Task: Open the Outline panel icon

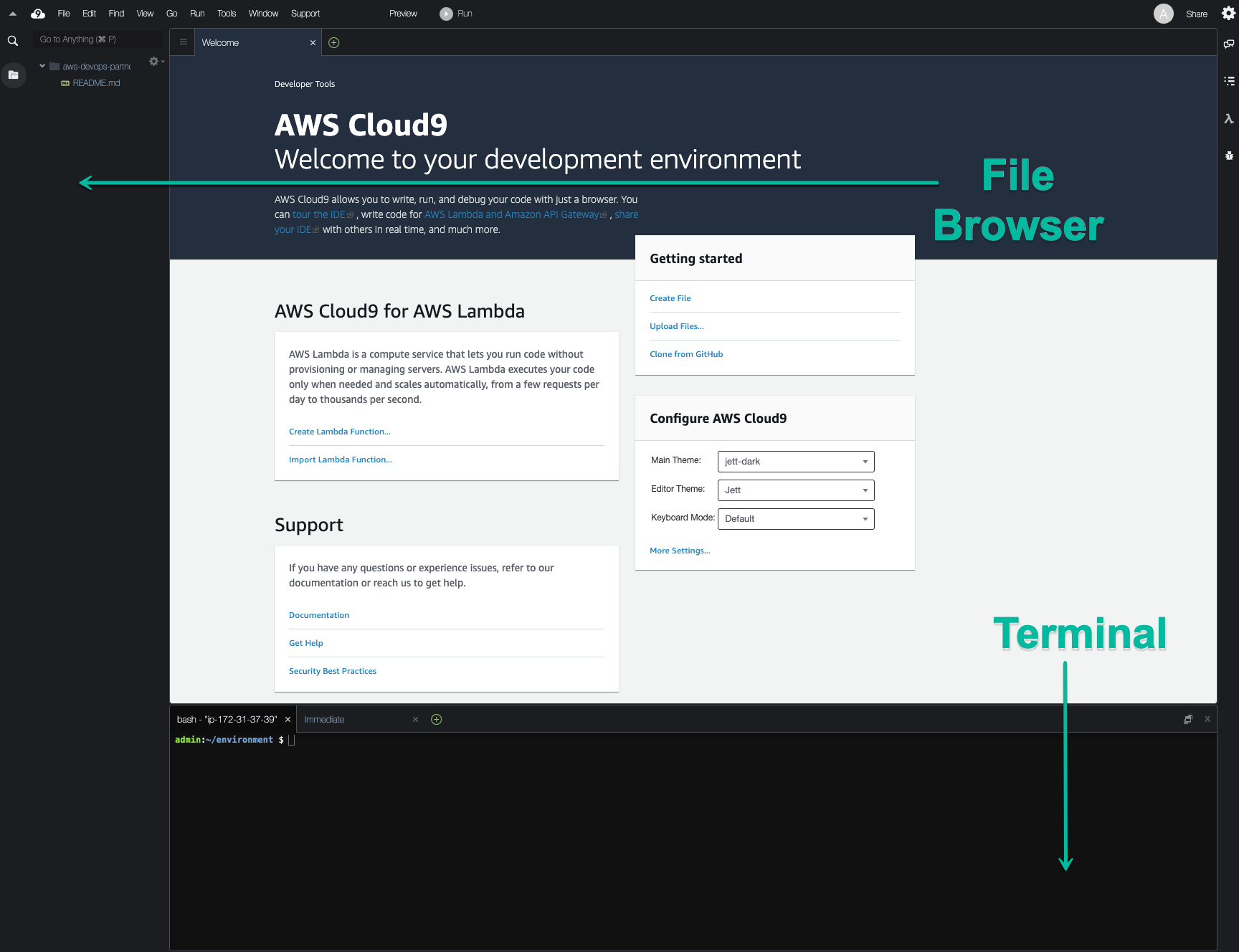Action: [1229, 81]
